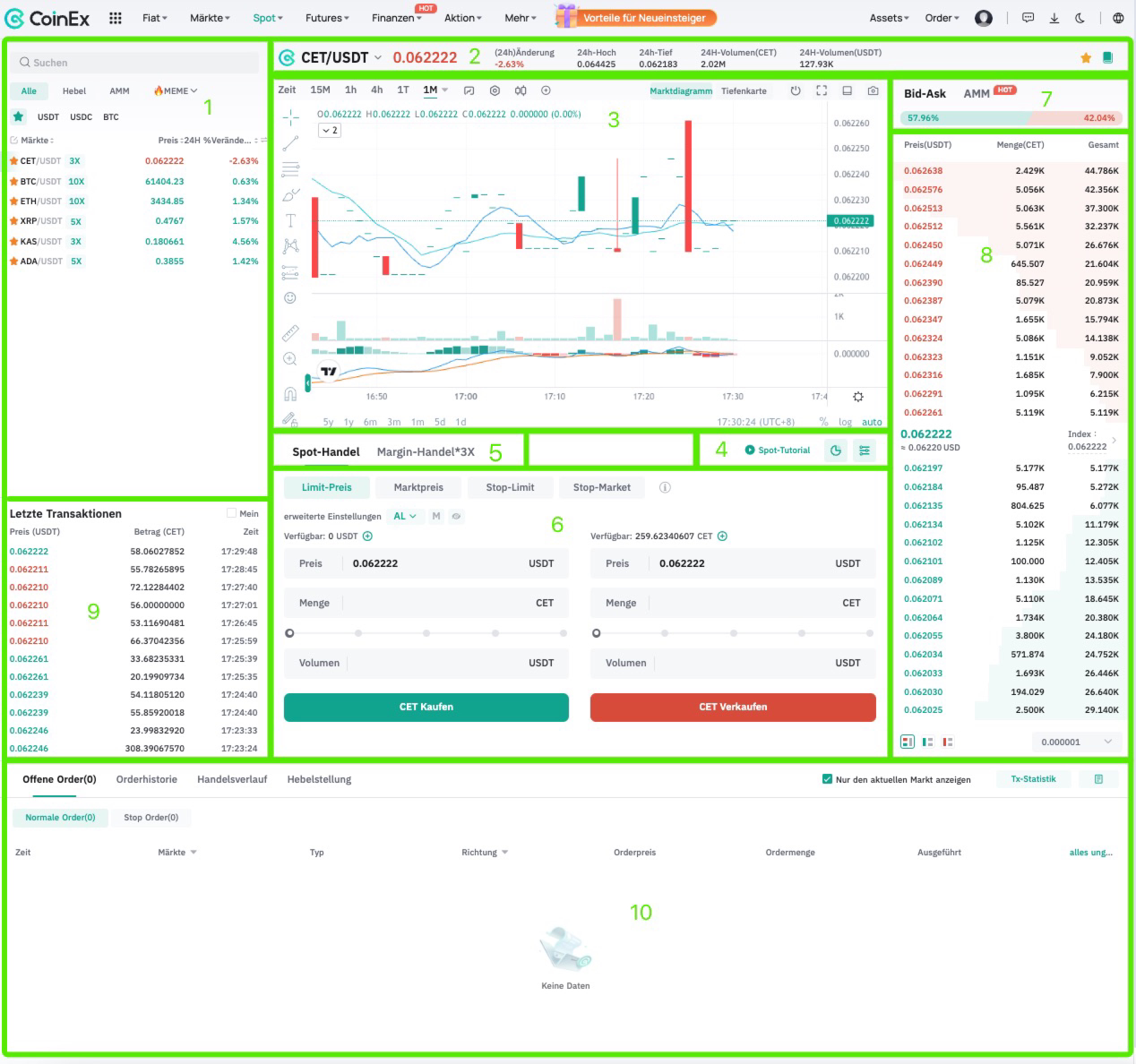Open the MEME category dropdown

point(176,90)
